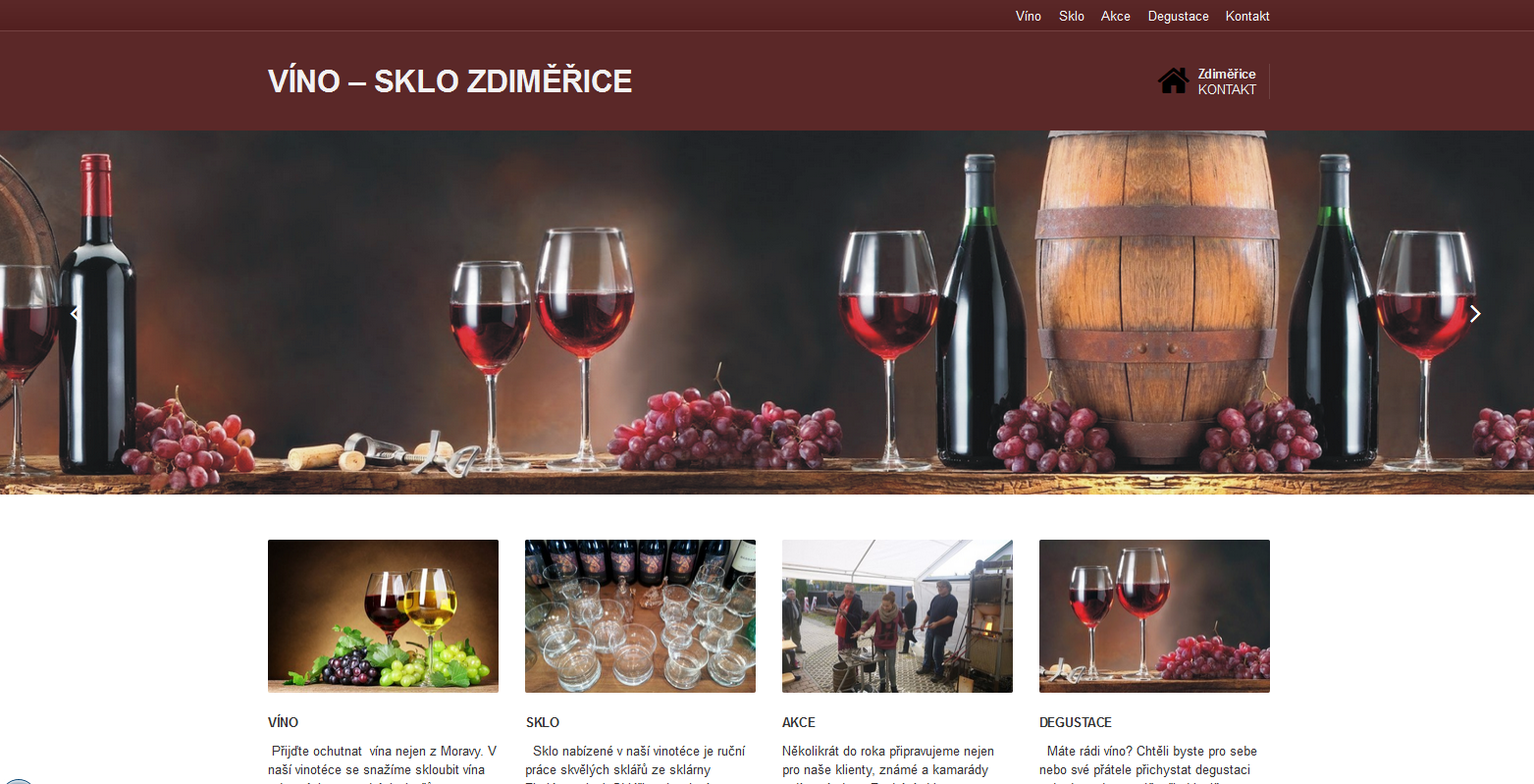Open the Víno menu item
This screenshot has width=1534, height=784.
pos(1029,16)
